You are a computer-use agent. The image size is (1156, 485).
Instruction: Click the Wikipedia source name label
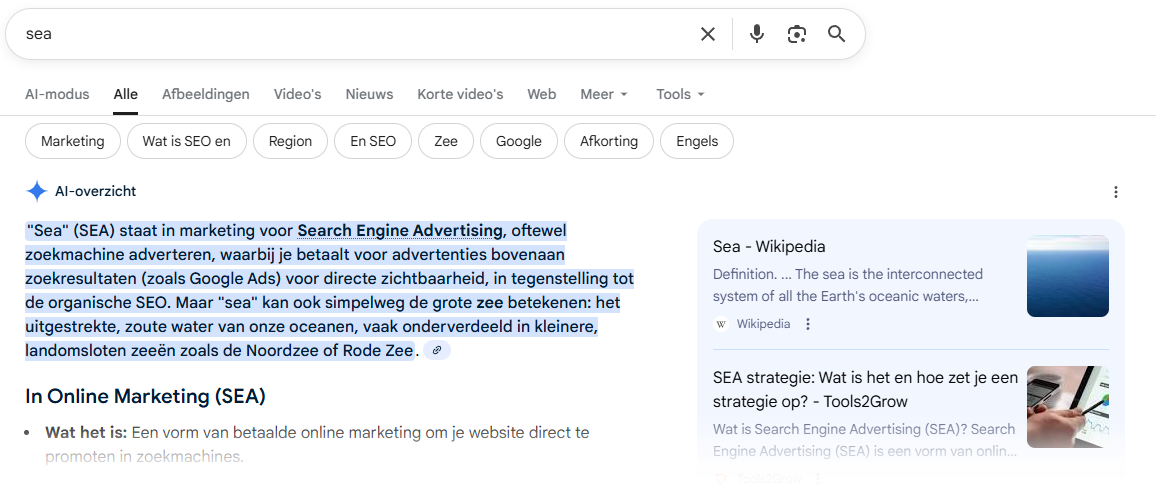(764, 324)
